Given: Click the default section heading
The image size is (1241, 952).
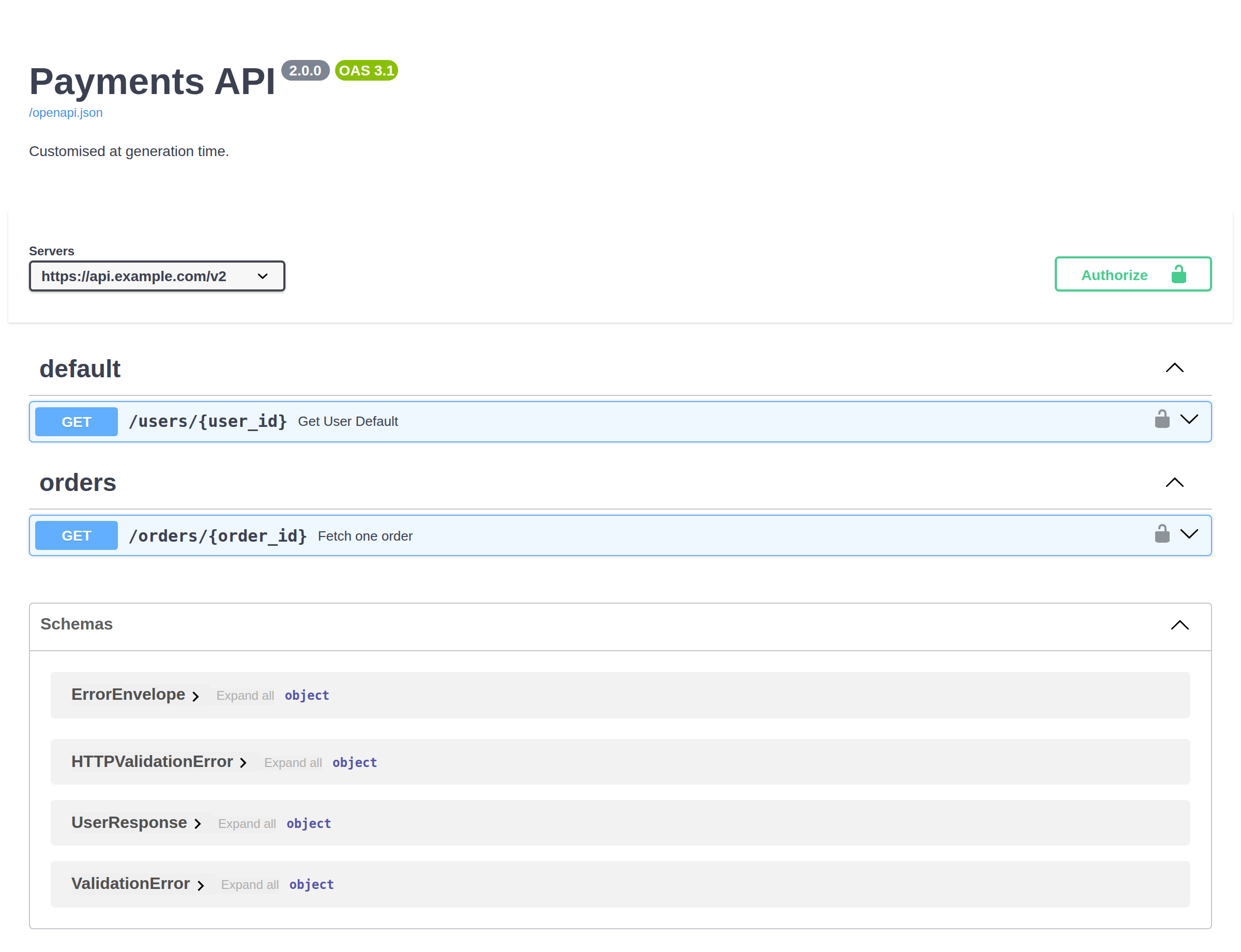Looking at the screenshot, I should 80,369.
